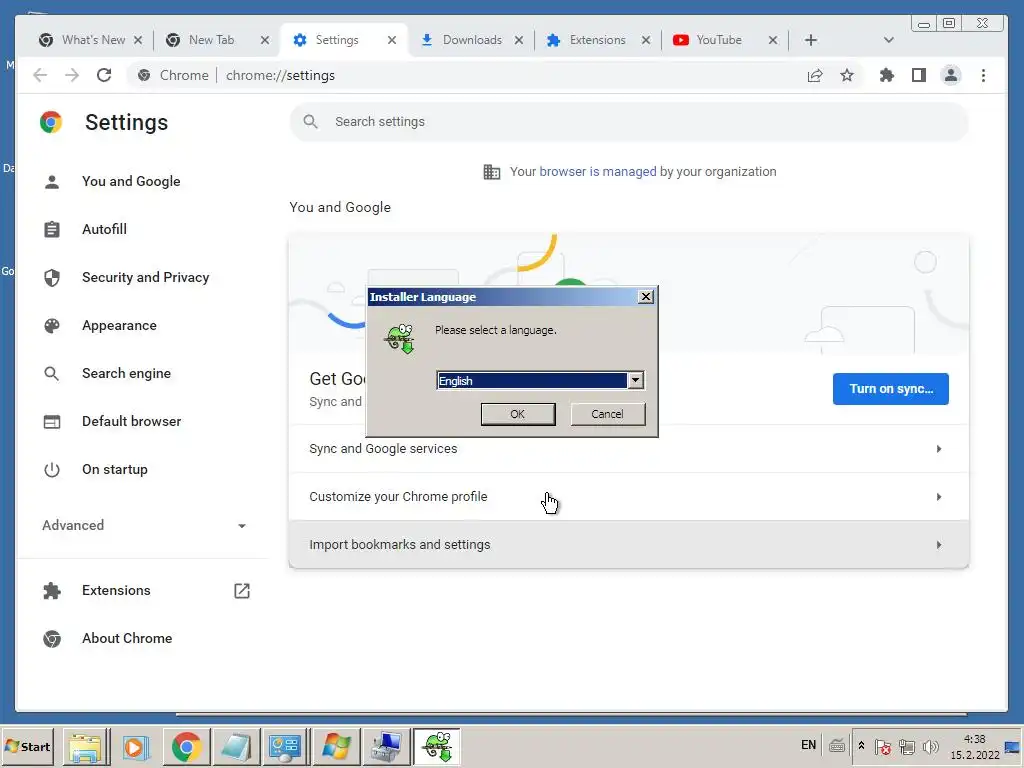1024x768 pixels.
Task: Show hidden tray icons arrow
Action: 861,746
